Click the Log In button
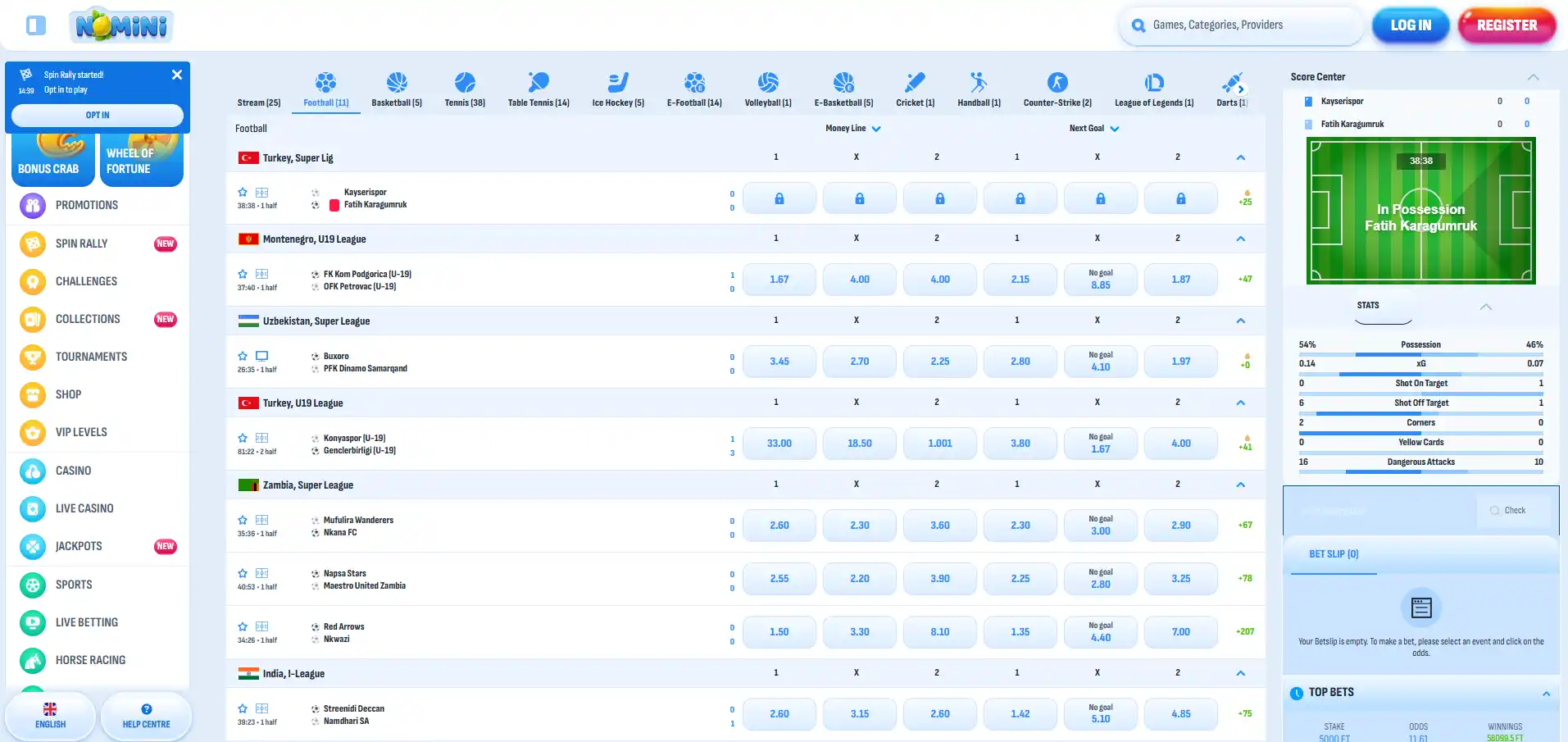The width and height of the screenshot is (1568, 742). (1411, 25)
